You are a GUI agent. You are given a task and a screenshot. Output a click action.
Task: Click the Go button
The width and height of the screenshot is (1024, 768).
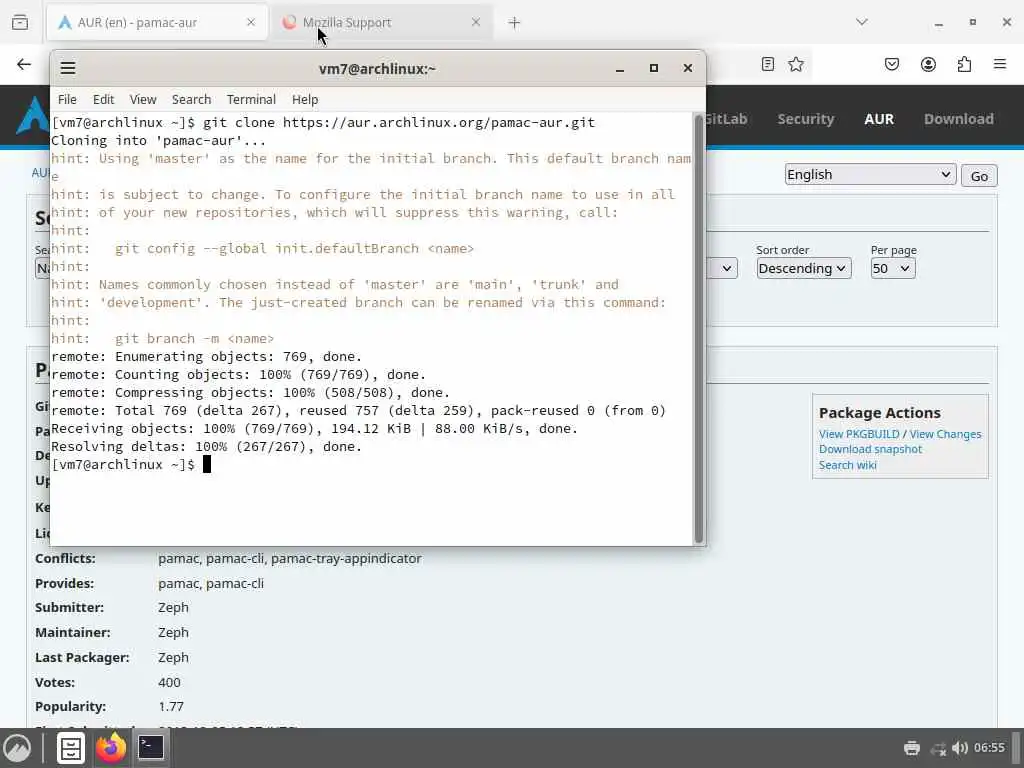pyautogui.click(x=979, y=176)
